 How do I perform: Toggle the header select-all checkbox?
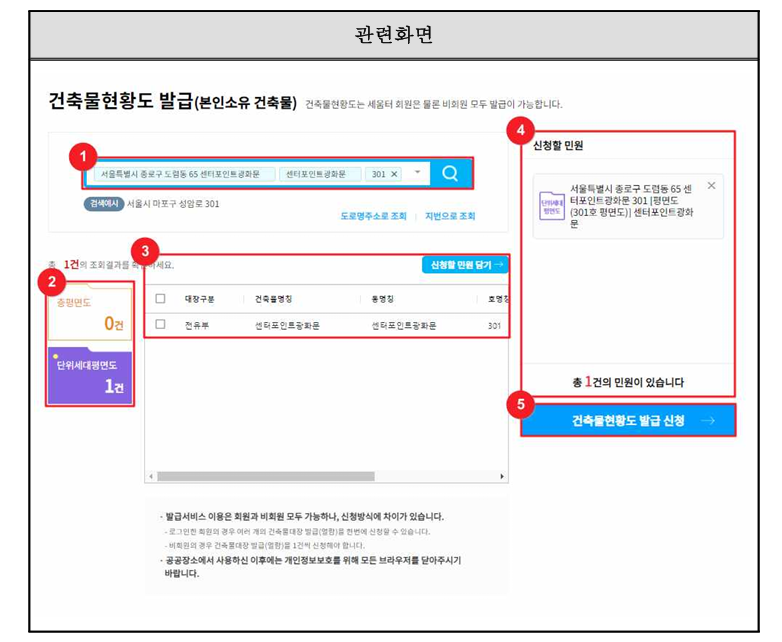click(x=160, y=298)
